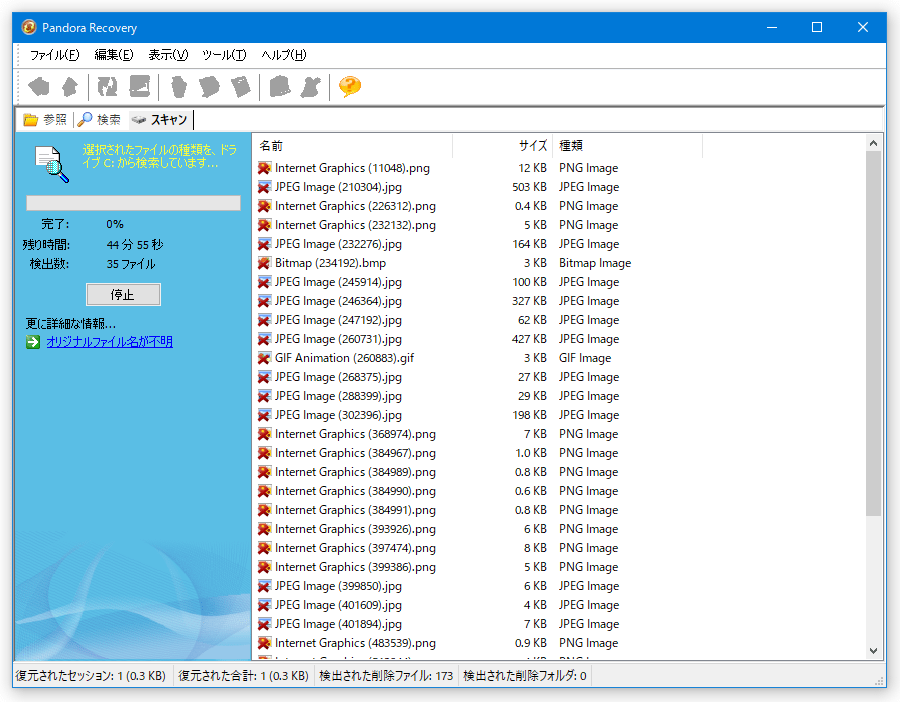Viewport: 900px width, 702px height.
Task: Open the 編集(E) menu
Action: 114,55
